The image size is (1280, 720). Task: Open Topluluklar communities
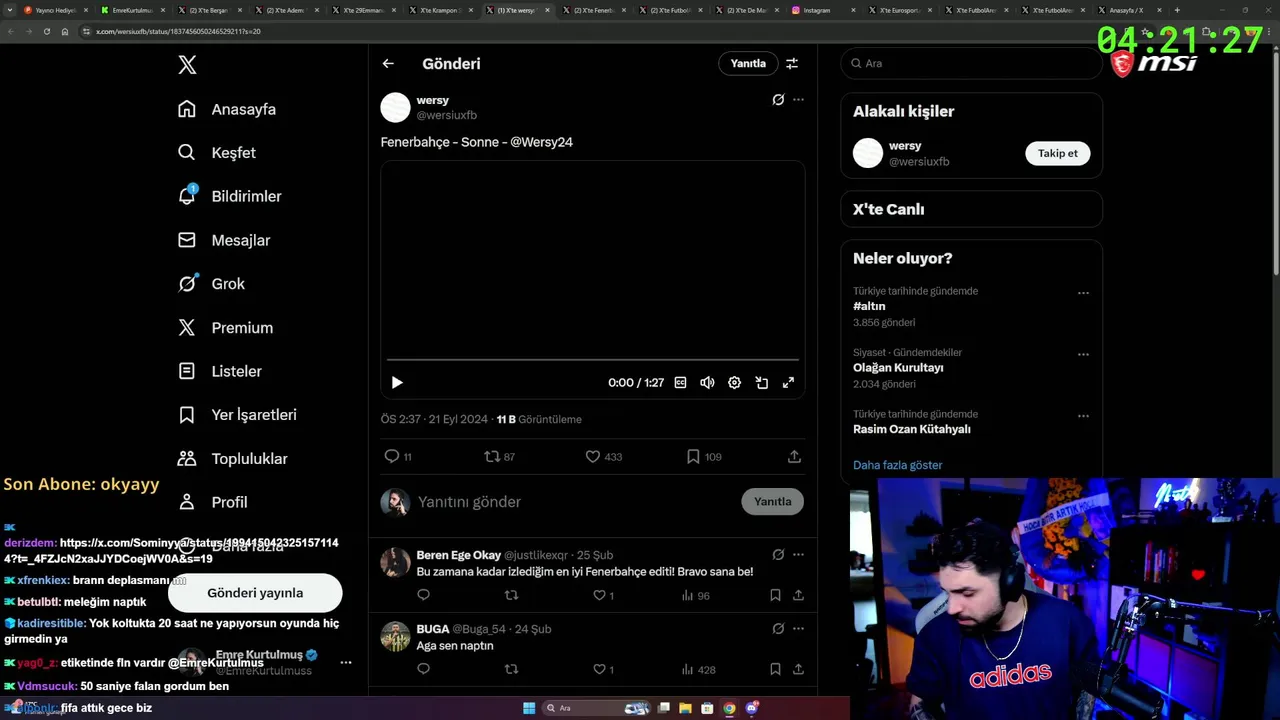click(x=232, y=459)
